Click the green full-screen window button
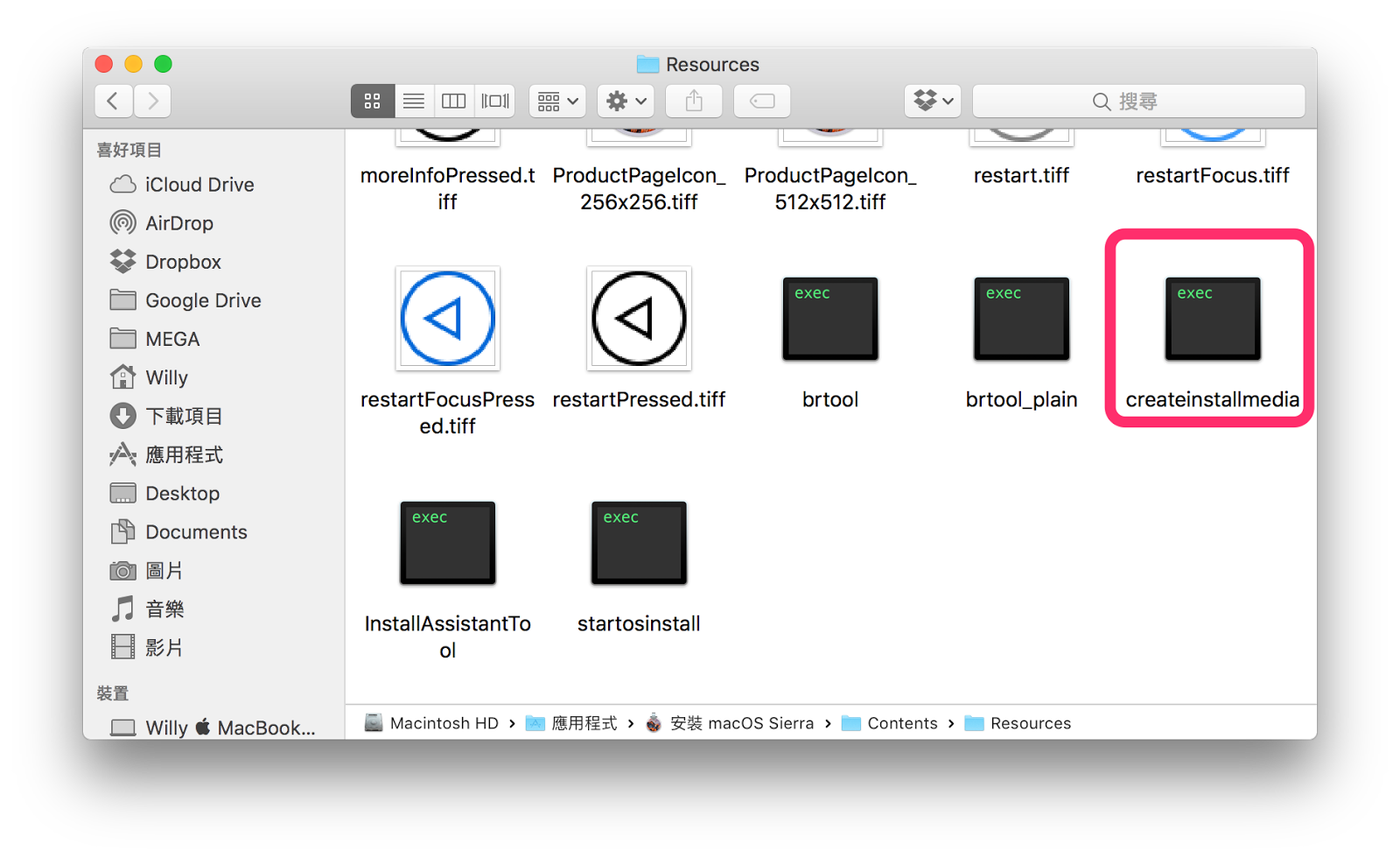 [x=163, y=64]
